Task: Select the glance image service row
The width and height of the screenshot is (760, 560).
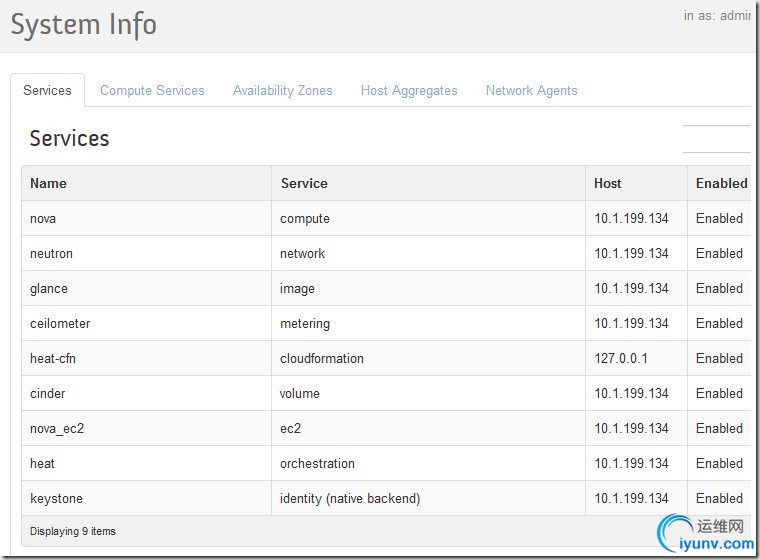Action: tap(49, 288)
